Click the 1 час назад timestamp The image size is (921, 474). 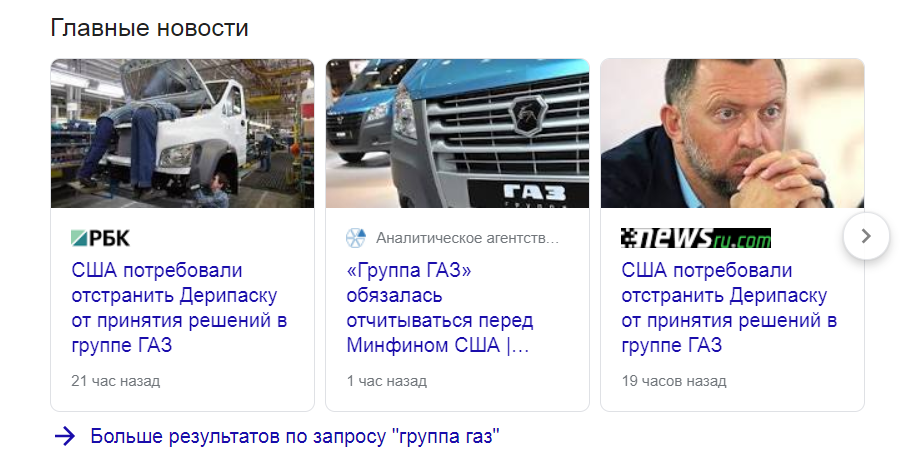[386, 381]
